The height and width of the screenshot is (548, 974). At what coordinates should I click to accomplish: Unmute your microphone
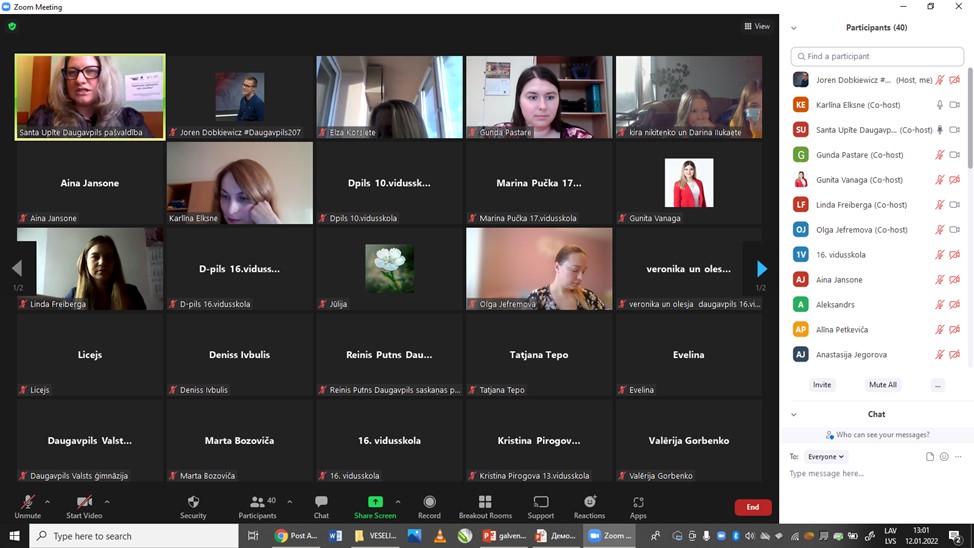pos(27,507)
